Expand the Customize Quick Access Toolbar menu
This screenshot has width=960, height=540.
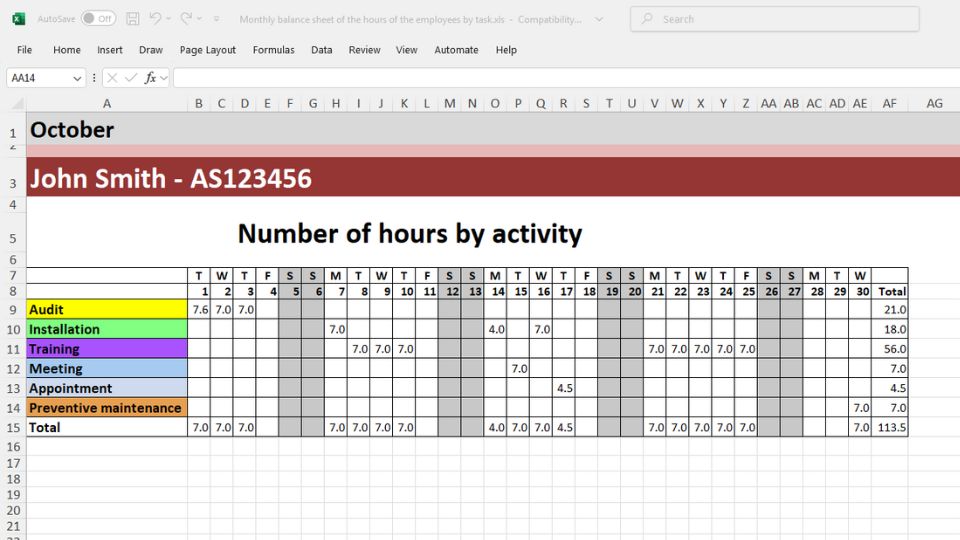click(x=215, y=19)
